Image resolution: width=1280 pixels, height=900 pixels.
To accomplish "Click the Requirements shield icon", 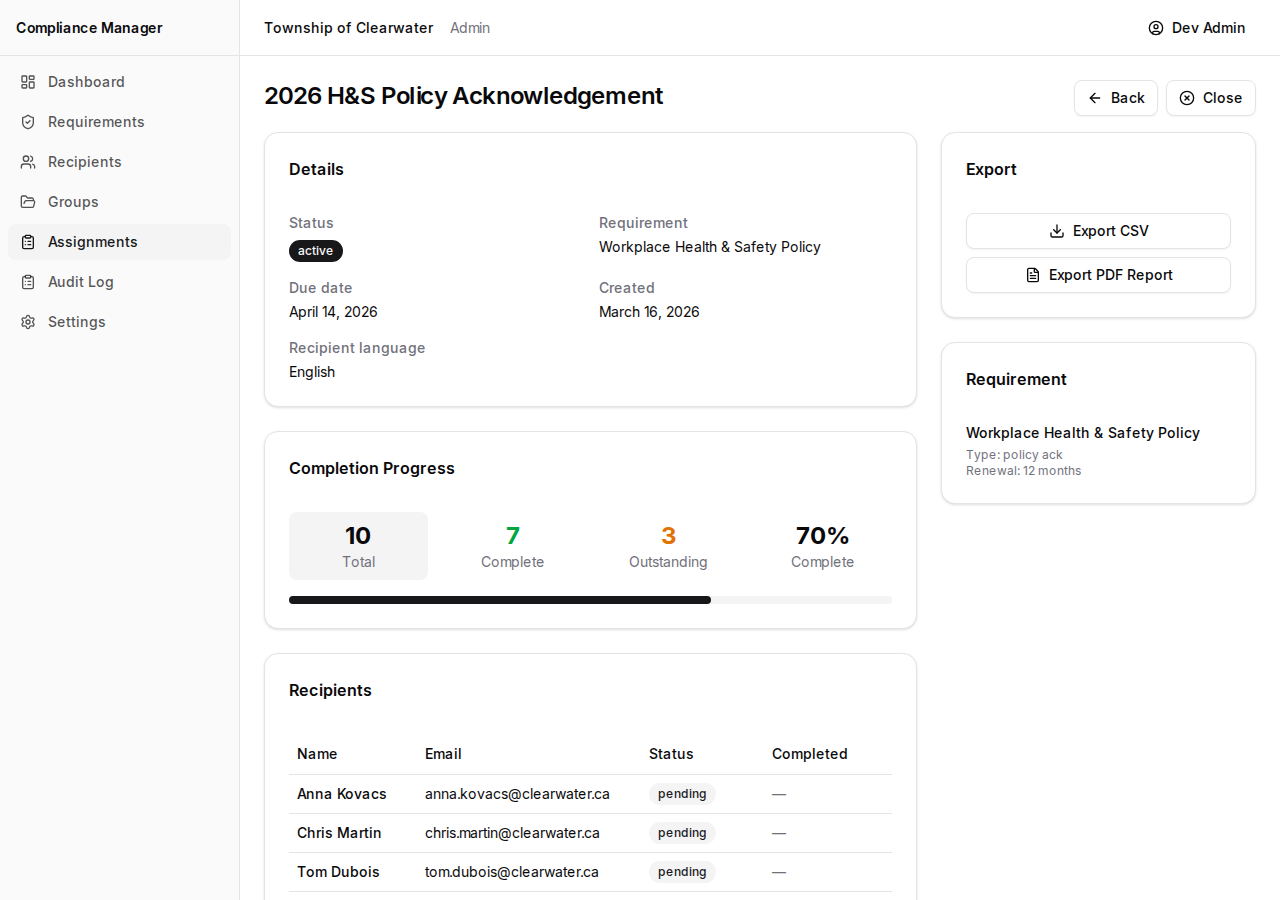I will pos(28,122).
